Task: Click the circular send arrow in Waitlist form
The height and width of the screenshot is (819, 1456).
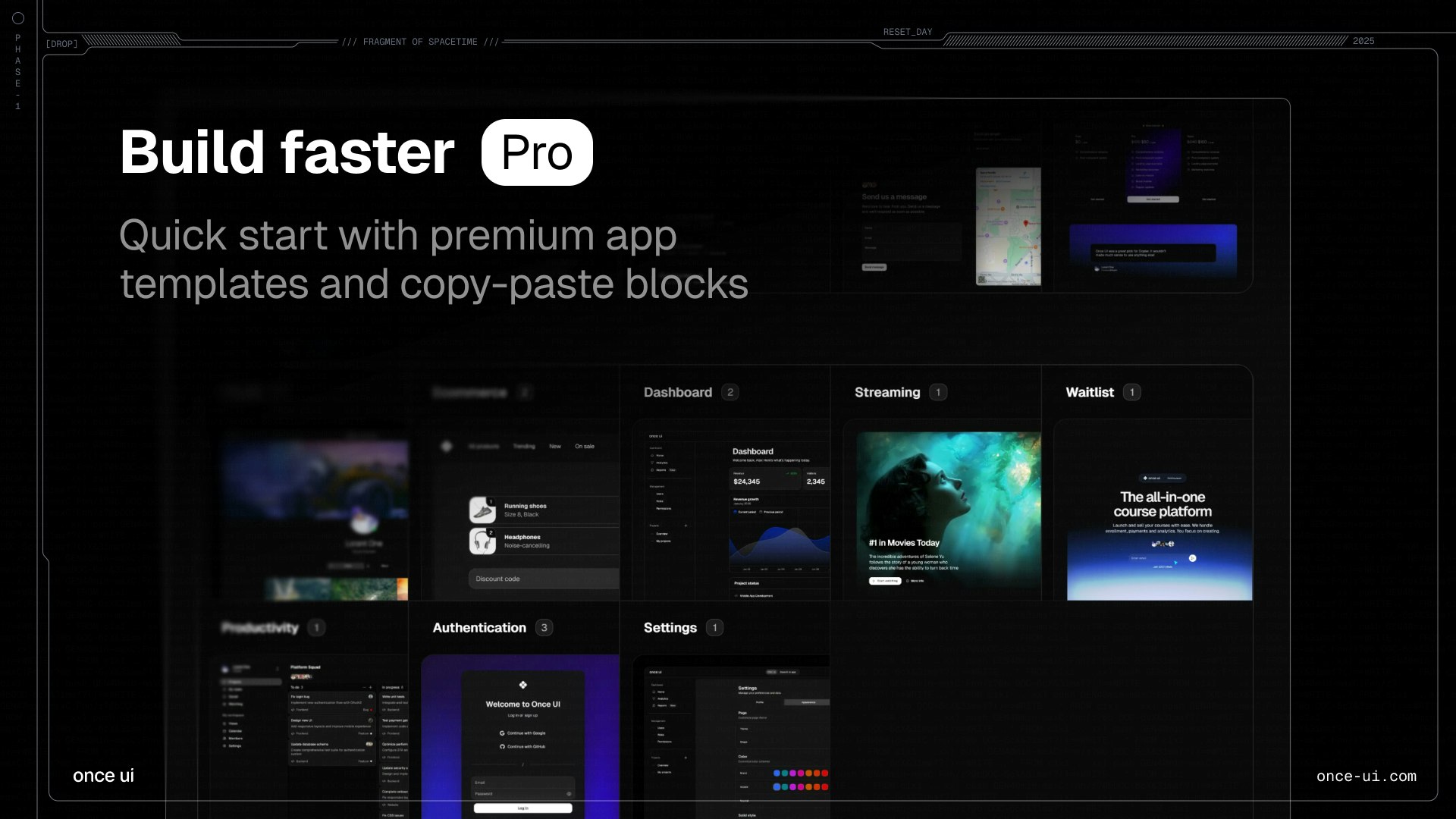Action: pos(1192,558)
